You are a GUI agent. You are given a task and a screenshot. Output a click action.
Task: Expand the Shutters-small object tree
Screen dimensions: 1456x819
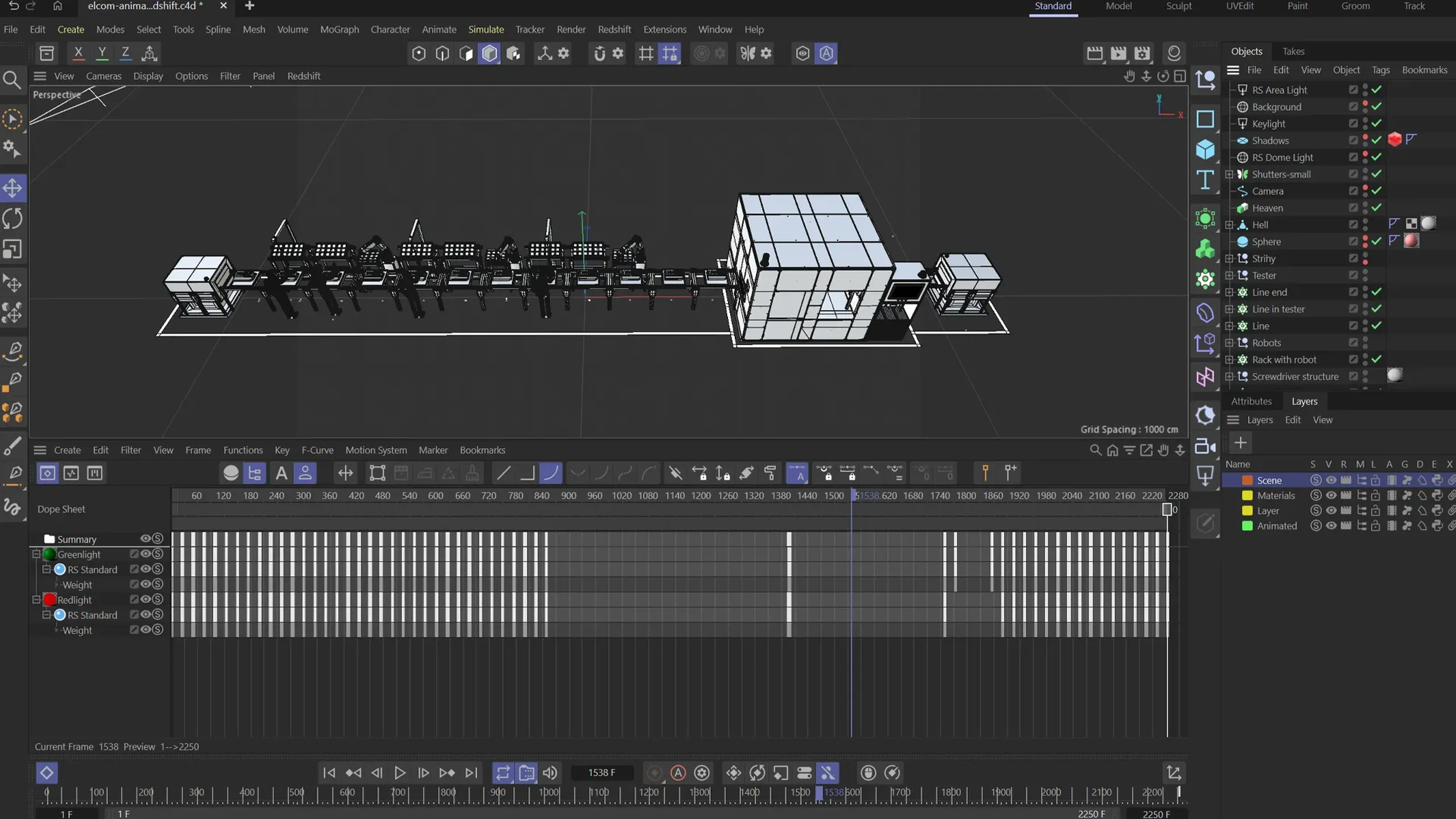[x=1229, y=175]
